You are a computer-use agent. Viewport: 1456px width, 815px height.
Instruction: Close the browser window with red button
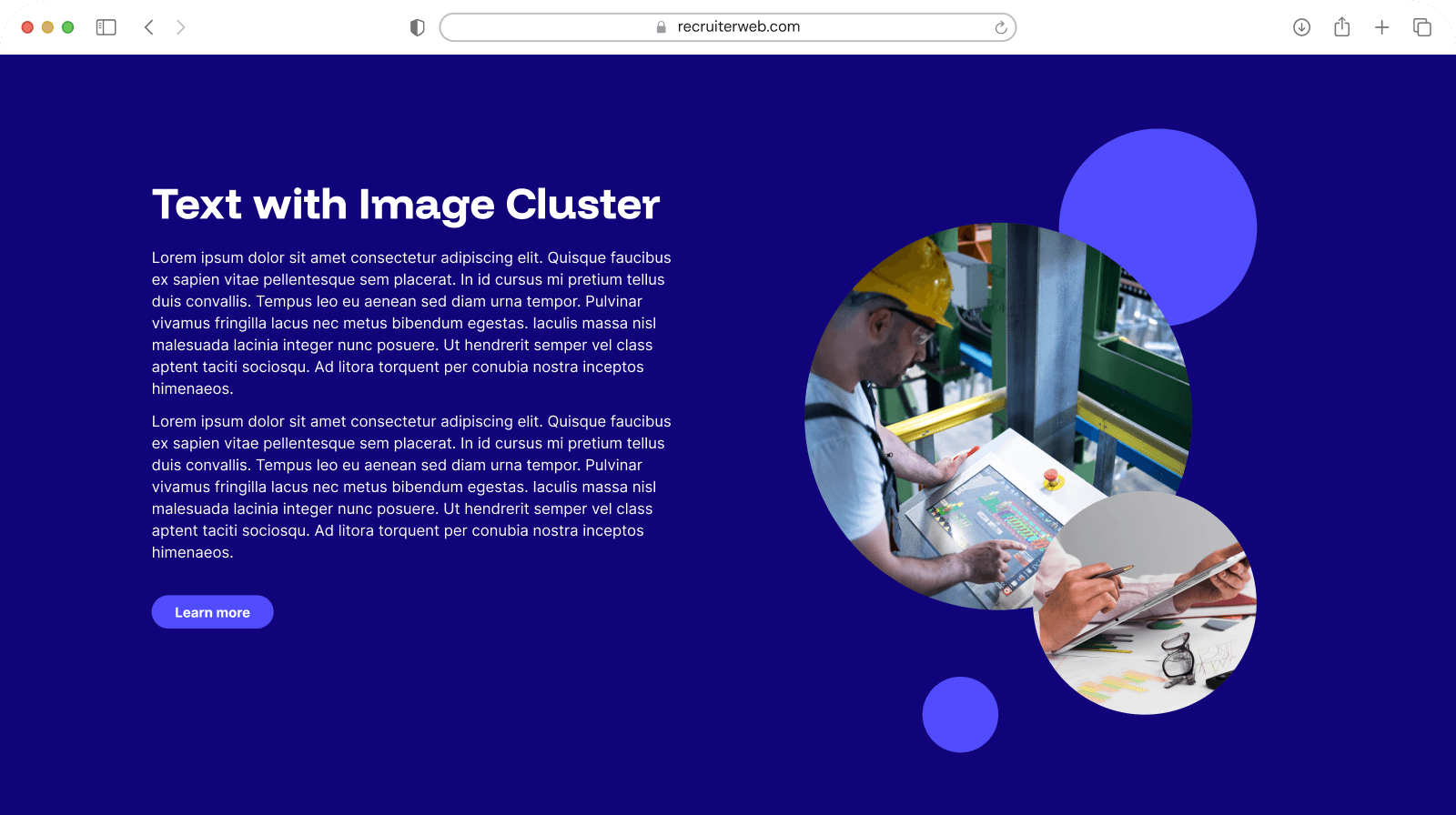coord(27,27)
